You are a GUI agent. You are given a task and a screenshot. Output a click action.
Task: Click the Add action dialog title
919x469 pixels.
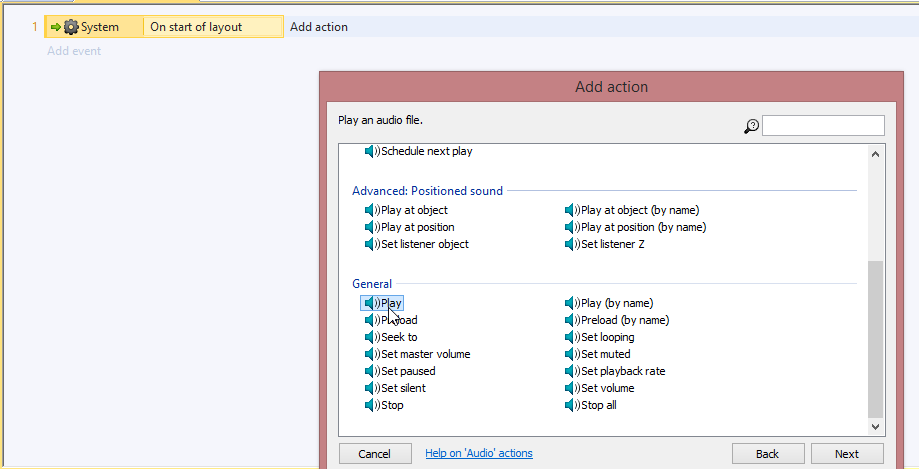[611, 87]
